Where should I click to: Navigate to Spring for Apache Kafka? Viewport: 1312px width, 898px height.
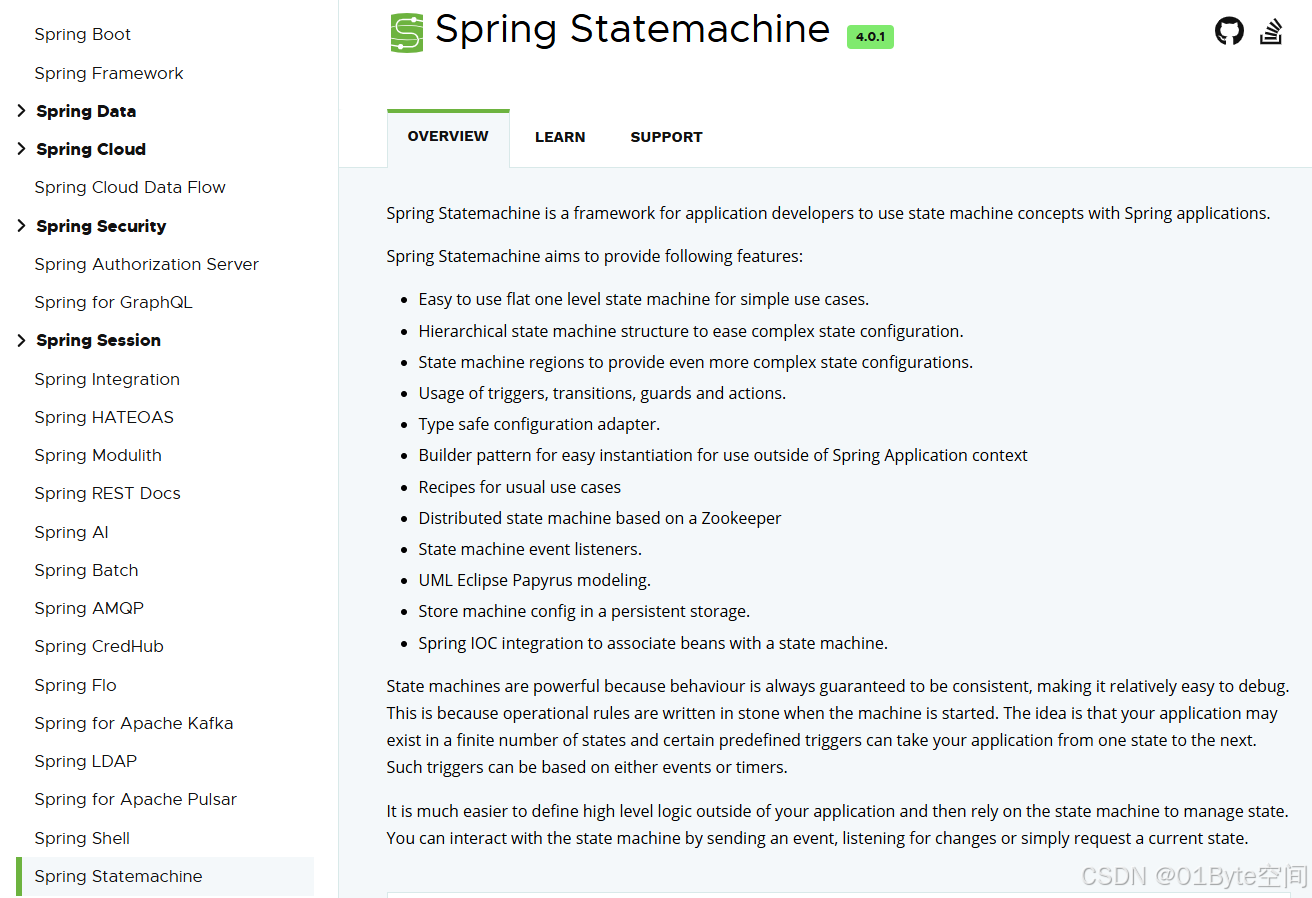[x=134, y=723]
